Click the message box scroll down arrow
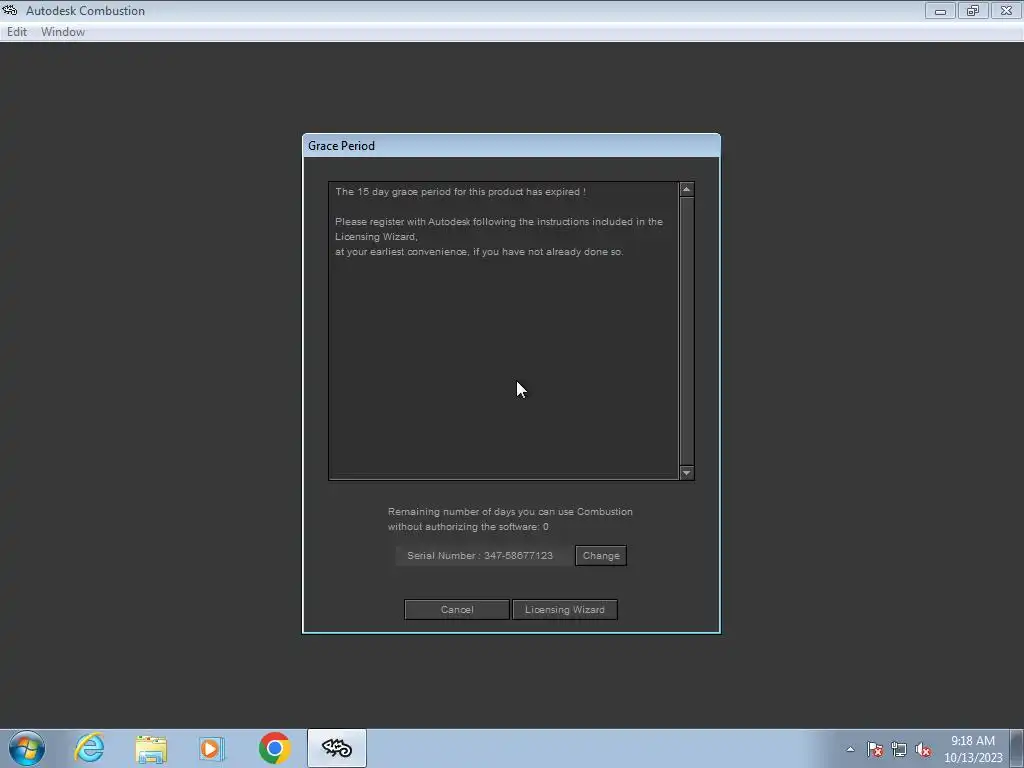1024x768 pixels. [x=686, y=472]
